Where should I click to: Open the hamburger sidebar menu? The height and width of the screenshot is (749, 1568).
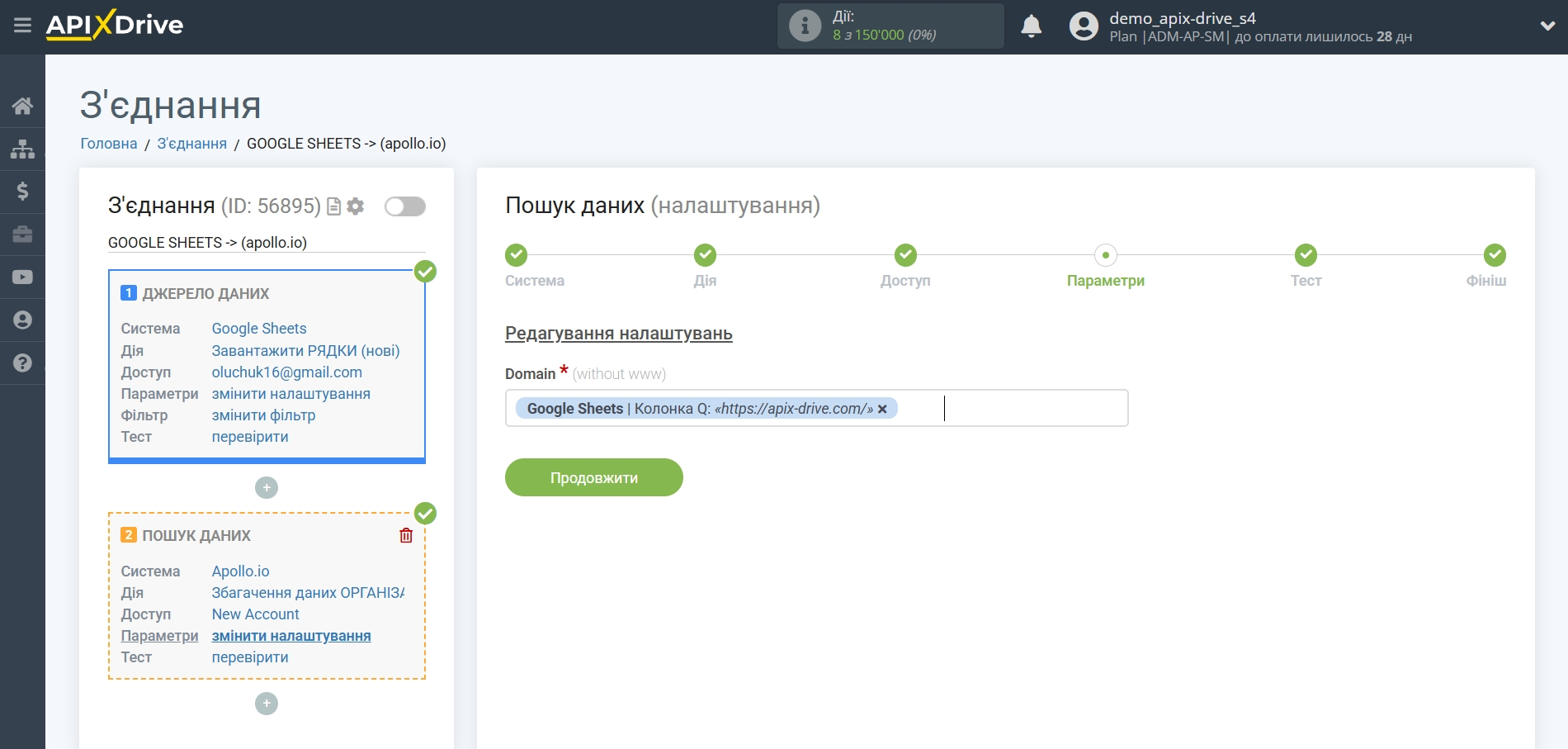[22, 25]
